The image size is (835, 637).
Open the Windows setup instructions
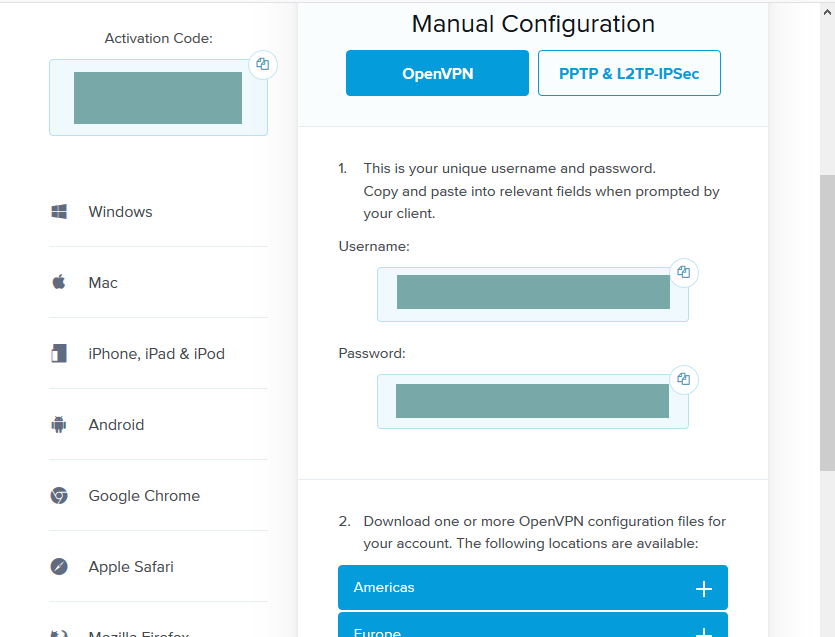pyautogui.click(x=120, y=211)
